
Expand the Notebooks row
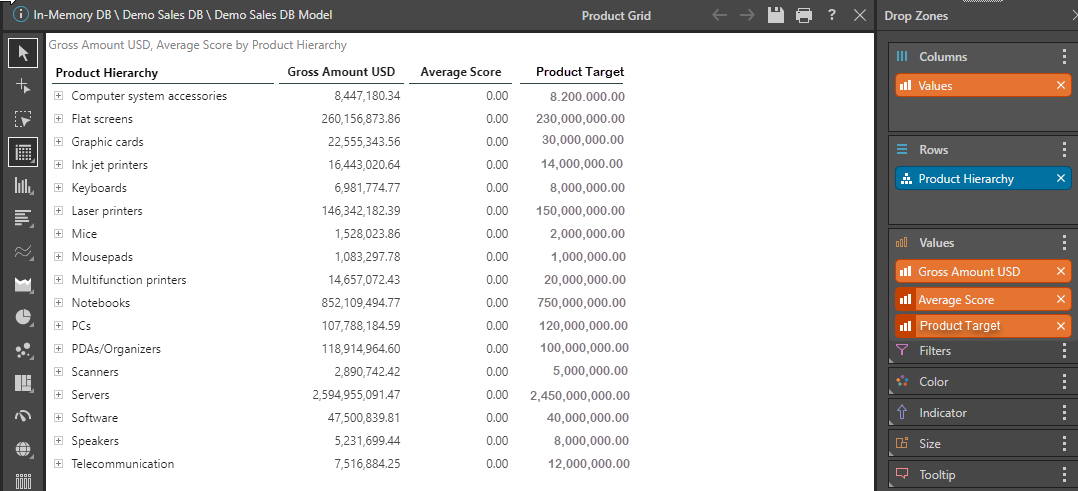58,303
